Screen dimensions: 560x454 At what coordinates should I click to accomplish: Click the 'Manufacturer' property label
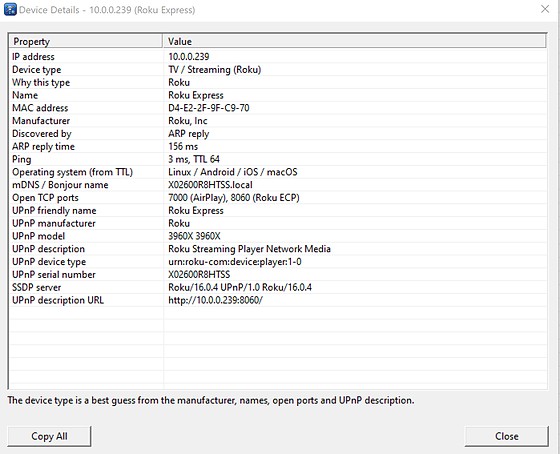click(x=41, y=121)
